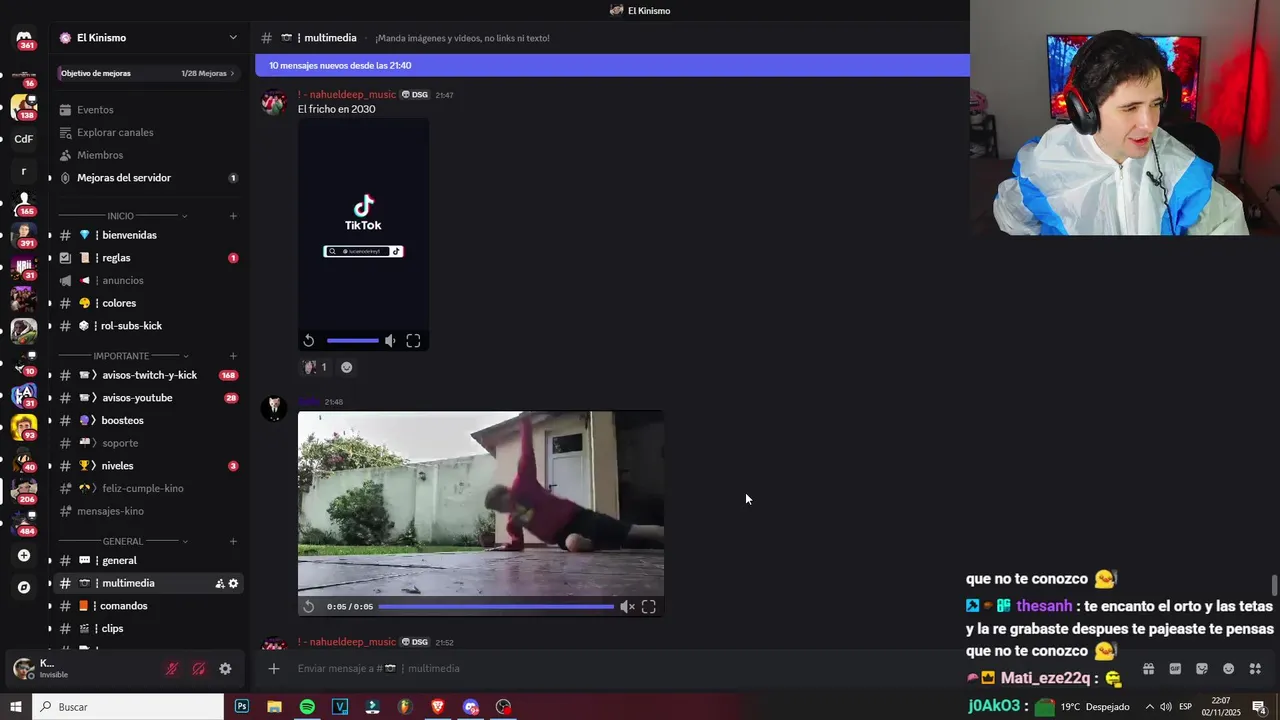Open the discover servers compass icon
Image resolution: width=1280 pixels, height=720 pixels.
point(24,587)
